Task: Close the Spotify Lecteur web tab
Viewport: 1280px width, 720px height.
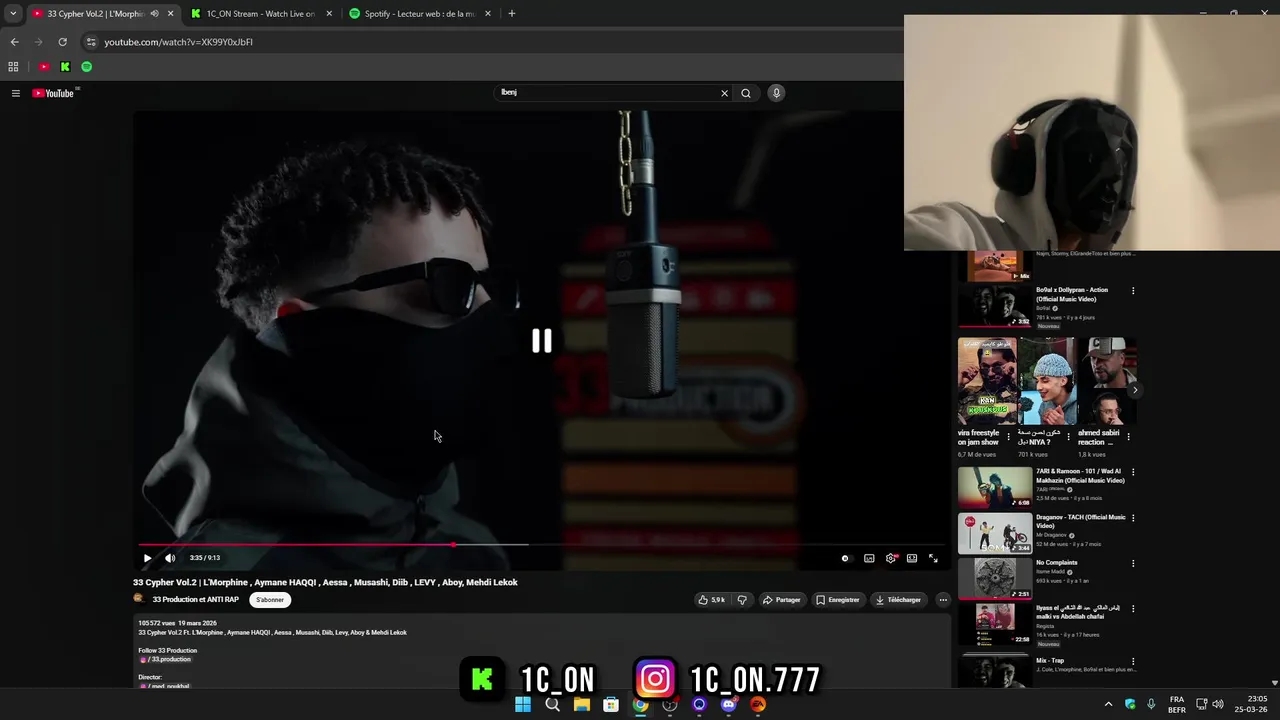Action: click(x=488, y=14)
